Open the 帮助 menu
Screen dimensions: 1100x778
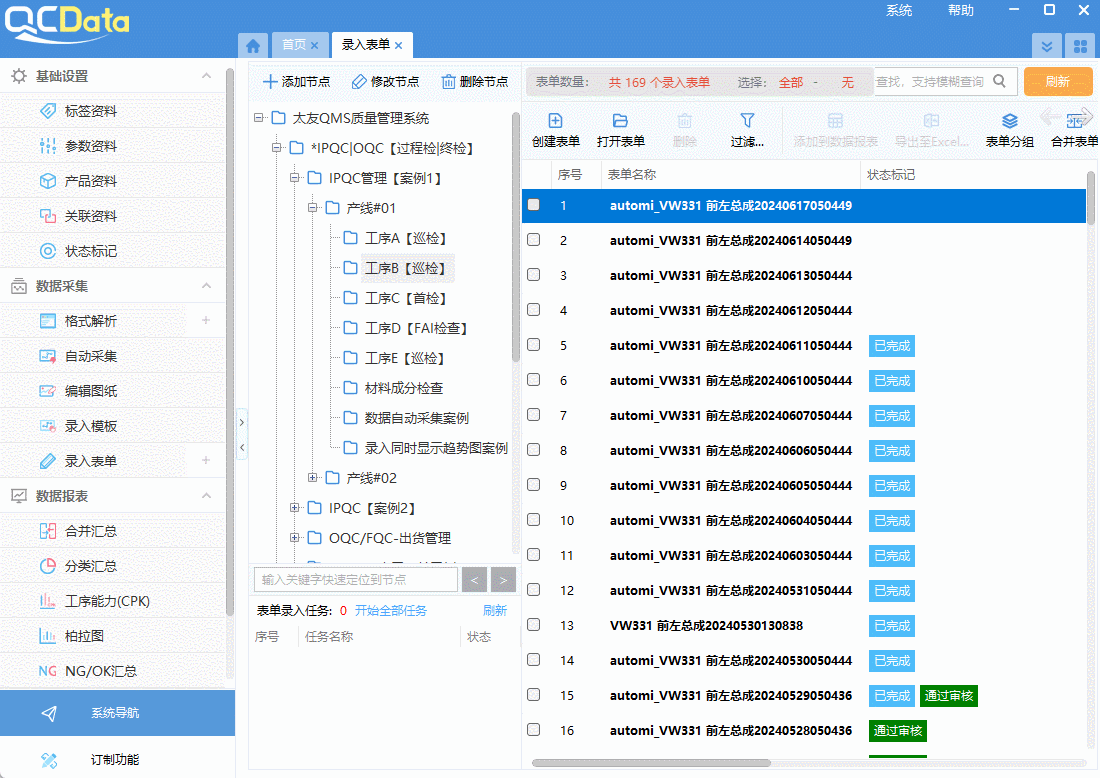click(960, 10)
